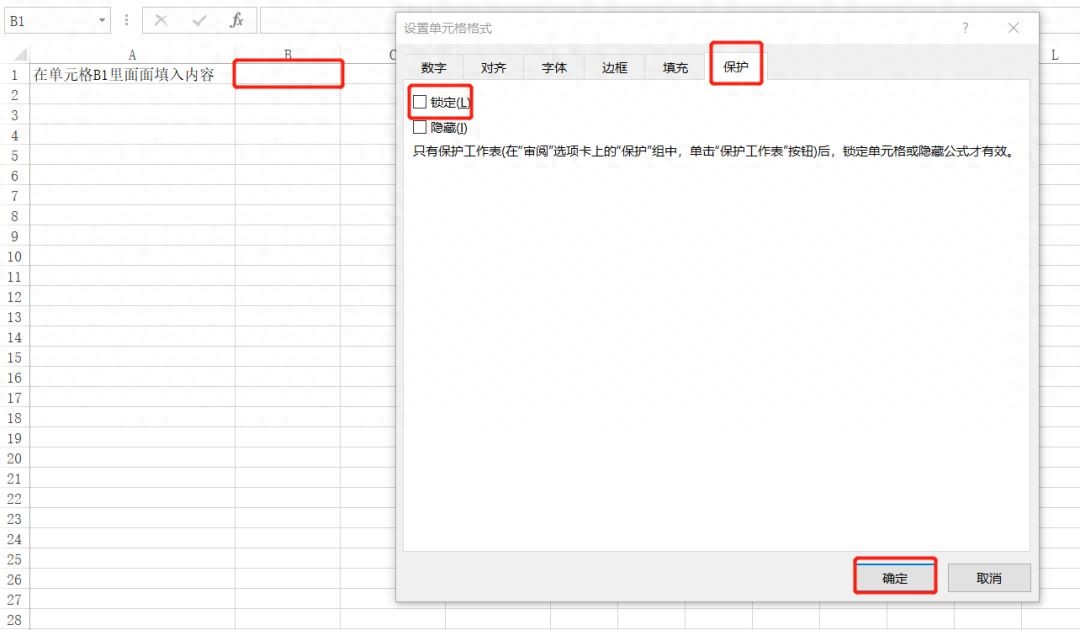This screenshot has width=1080, height=630.
Task: Open Insert Function via fx icon
Action: pos(237,21)
